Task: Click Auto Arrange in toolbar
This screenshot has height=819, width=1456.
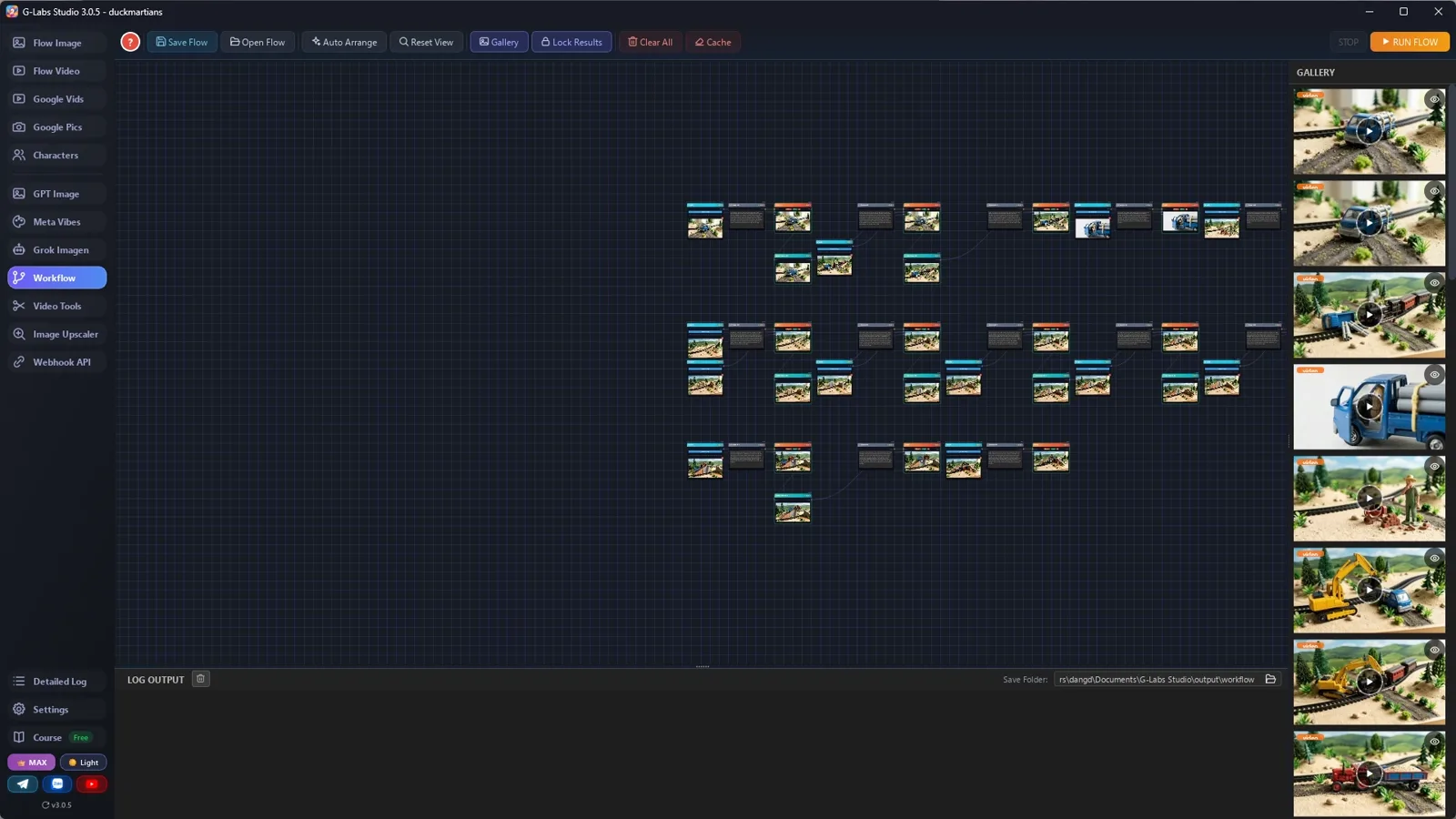Action: (344, 42)
